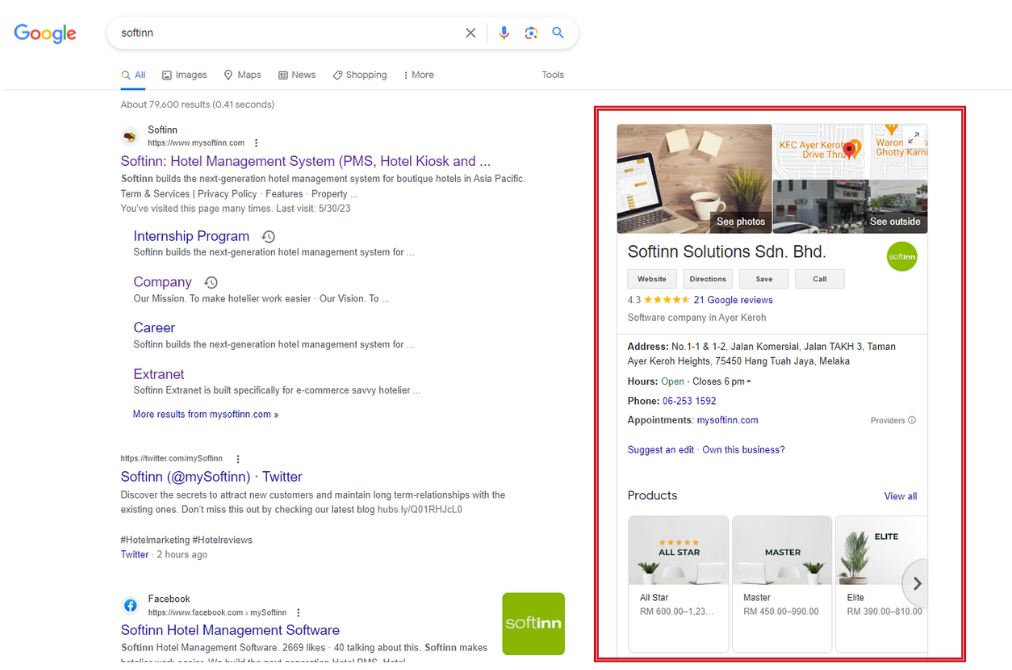Open three-dot menu beside mysoftinn.com result
The height and width of the screenshot is (670, 1012).
point(256,143)
